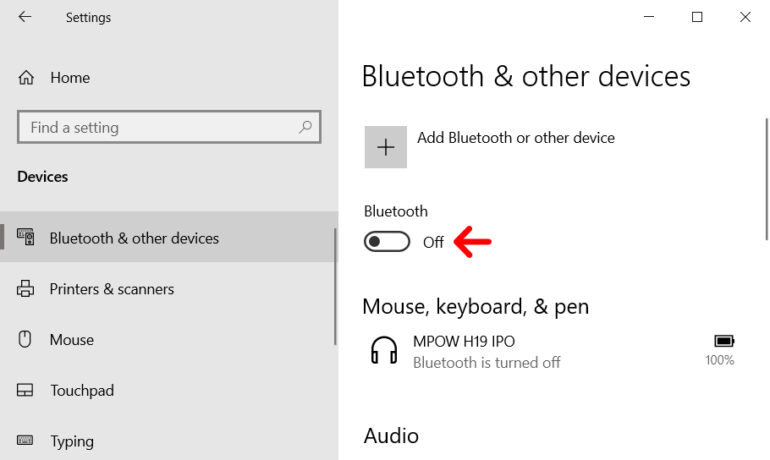Click the Typing keyboard icon
Viewport: 770px width, 460px height.
click(26, 441)
